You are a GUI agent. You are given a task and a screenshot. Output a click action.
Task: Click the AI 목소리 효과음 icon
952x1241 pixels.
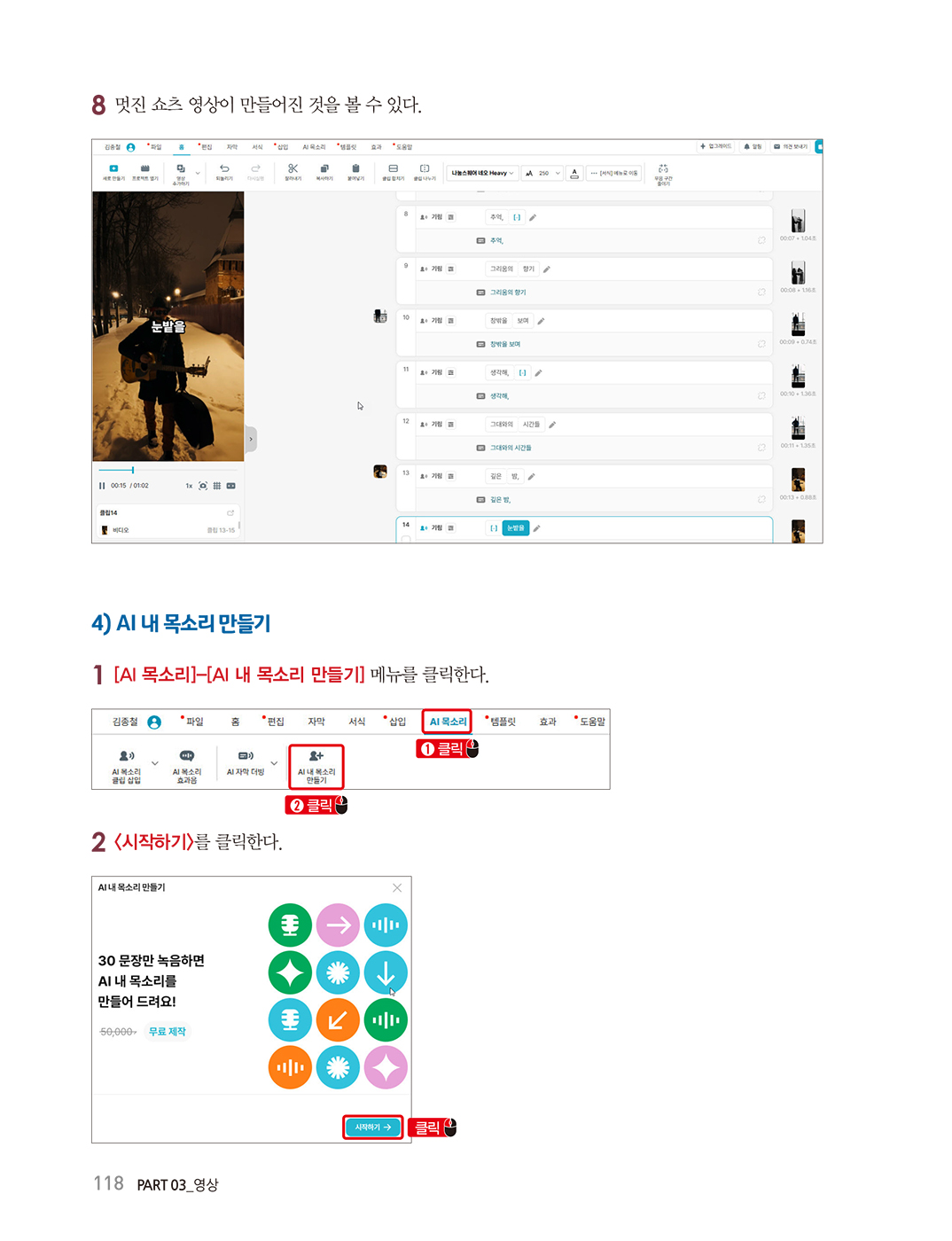[187, 756]
